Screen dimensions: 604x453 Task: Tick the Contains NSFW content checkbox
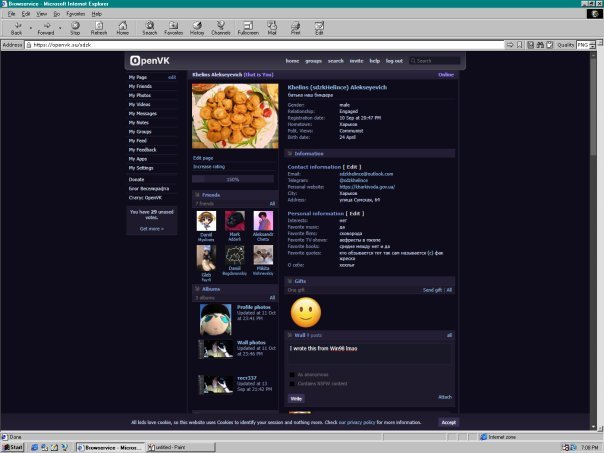tap(292, 384)
